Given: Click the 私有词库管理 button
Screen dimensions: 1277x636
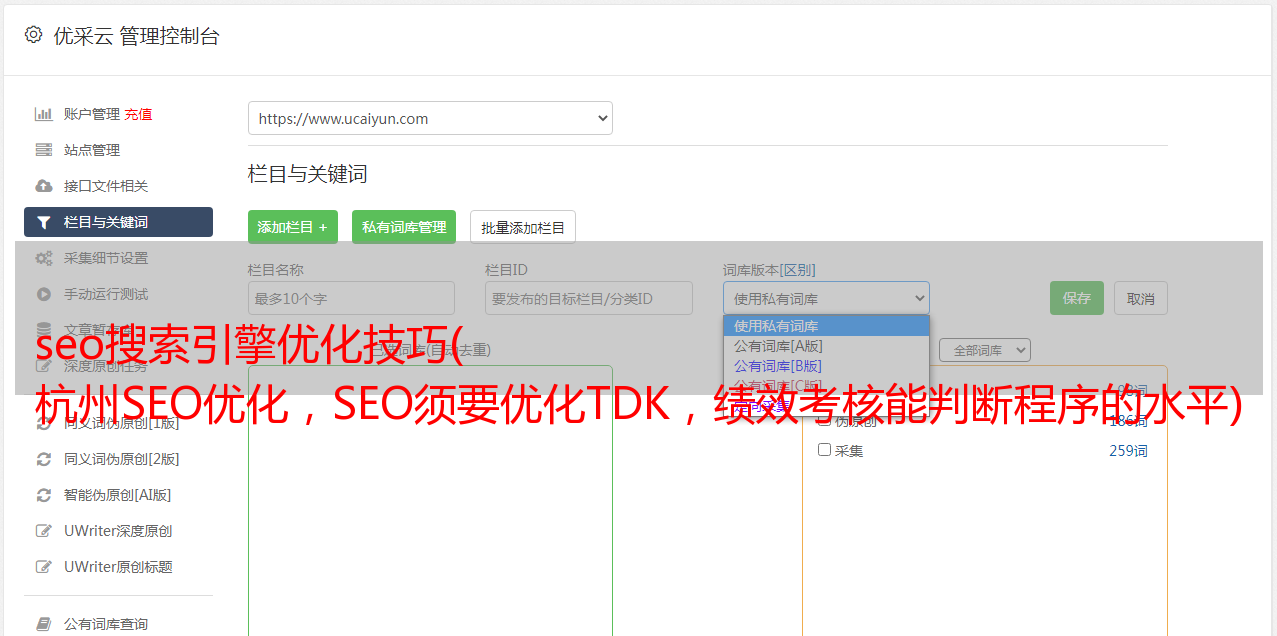Looking at the screenshot, I should coord(404,227).
